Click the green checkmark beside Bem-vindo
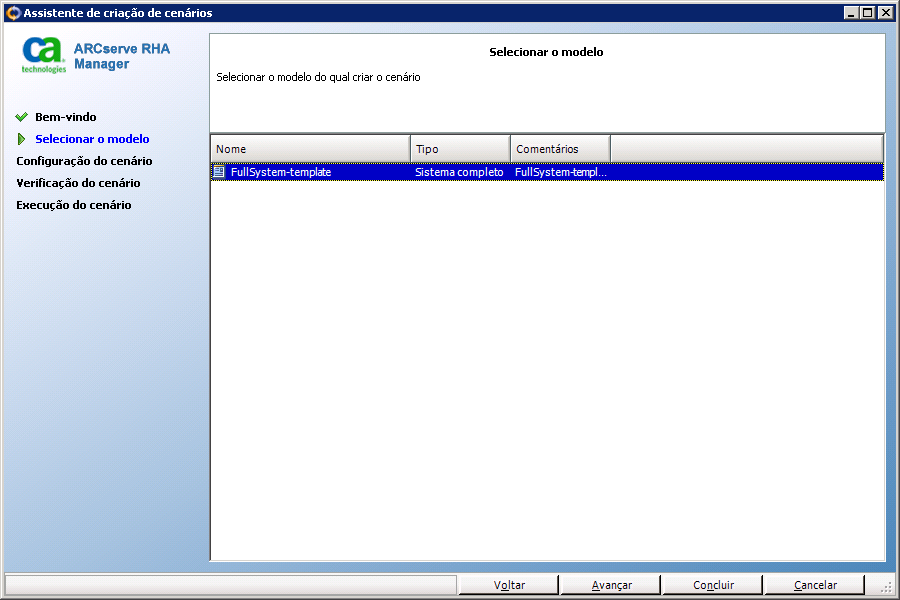Image resolution: width=900 pixels, height=600 pixels. coord(22,117)
